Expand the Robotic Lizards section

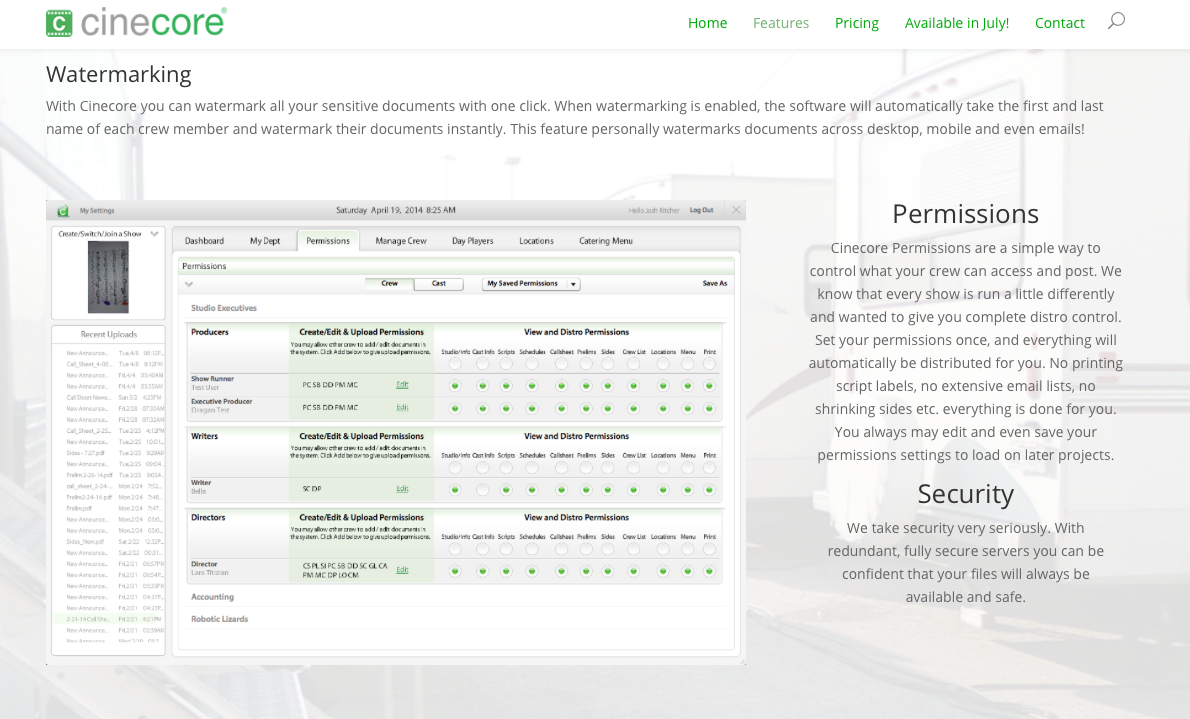[219, 619]
